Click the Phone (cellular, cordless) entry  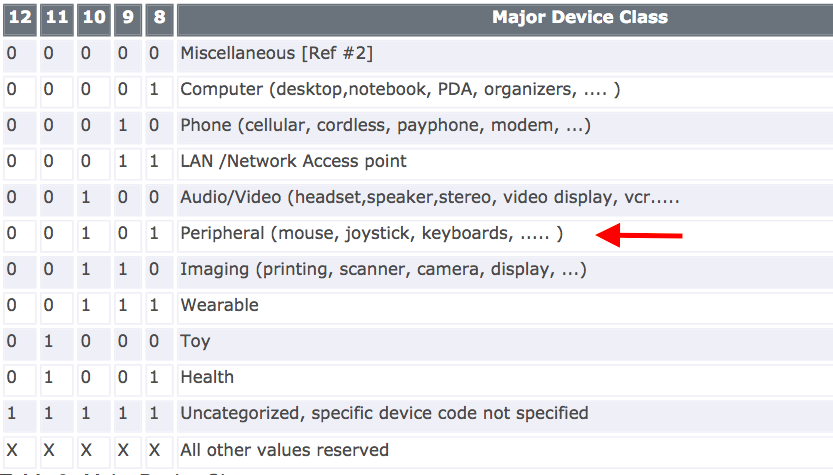point(385,125)
